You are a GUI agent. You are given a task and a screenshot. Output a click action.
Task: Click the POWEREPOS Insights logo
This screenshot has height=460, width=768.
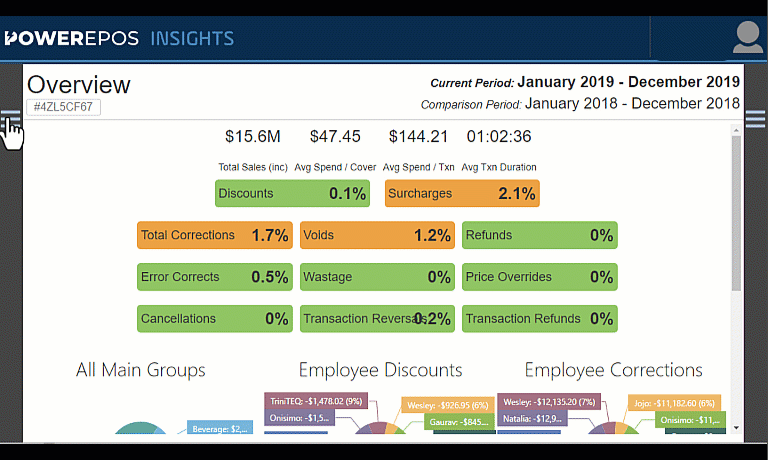[x=119, y=38]
